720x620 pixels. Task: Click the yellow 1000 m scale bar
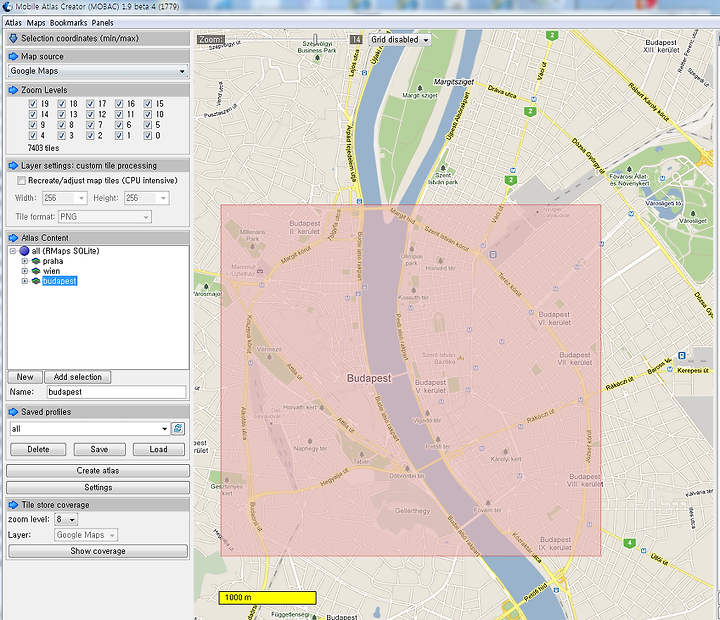[x=267, y=597]
